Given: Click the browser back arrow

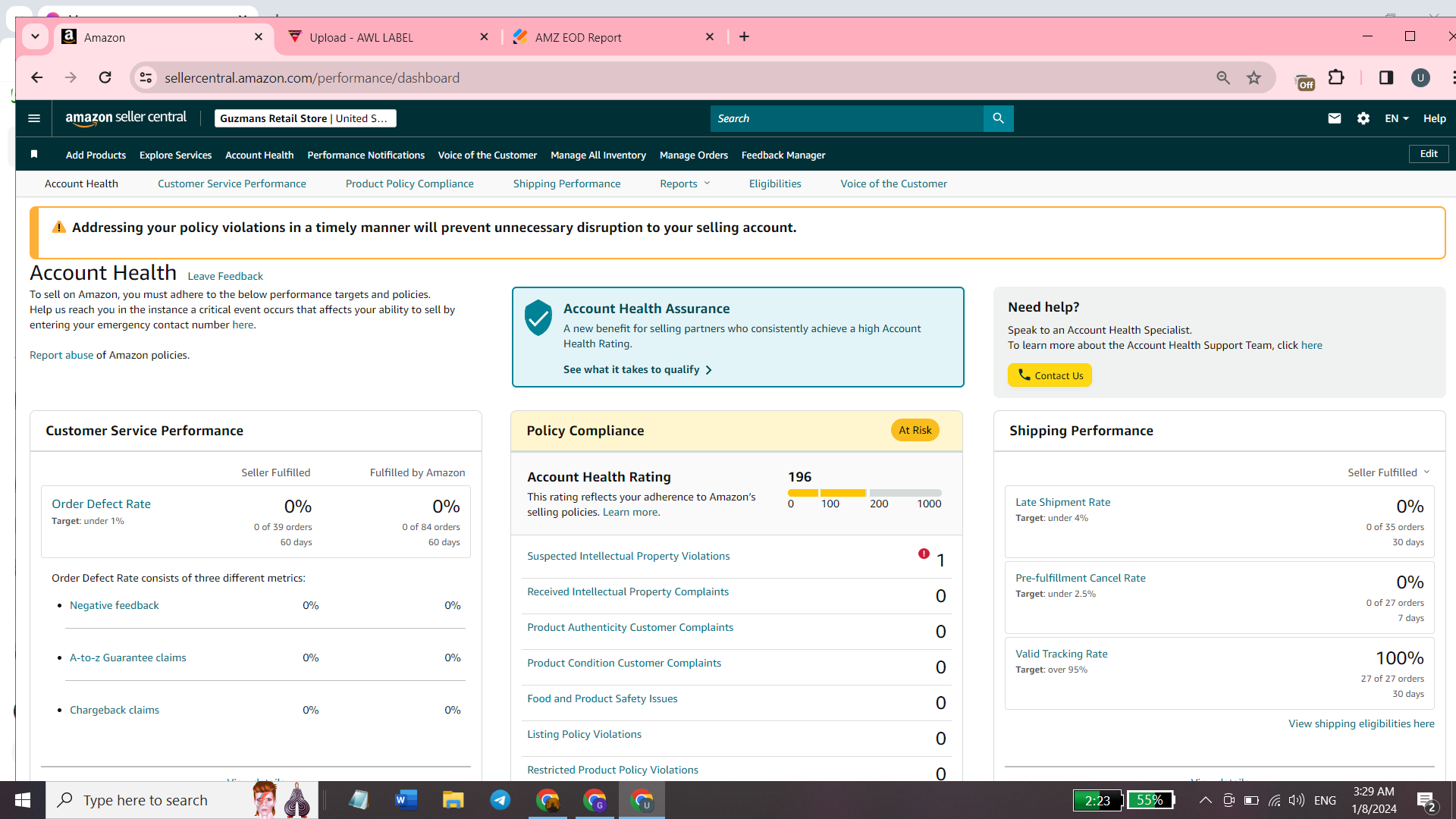Looking at the screenshot, I should [x=36, y=77].
